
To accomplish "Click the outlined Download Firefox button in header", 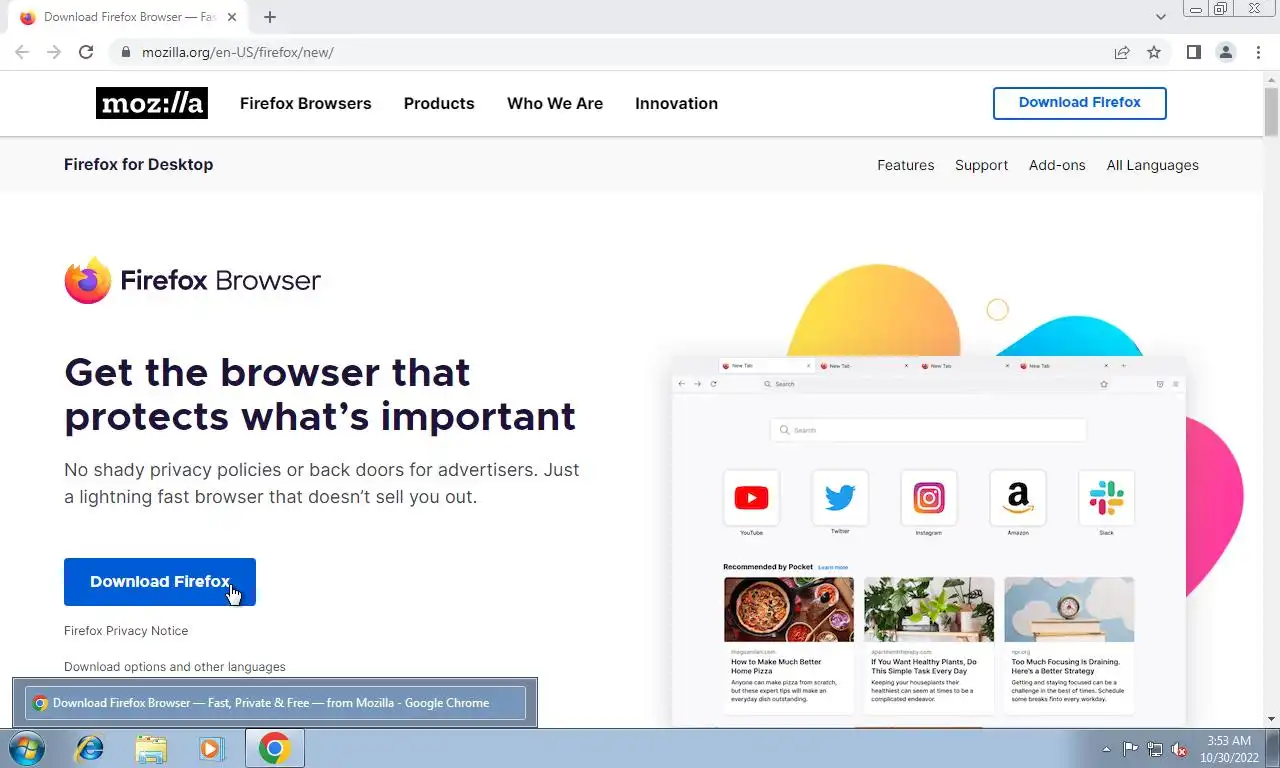I will tap(1080, 103).
